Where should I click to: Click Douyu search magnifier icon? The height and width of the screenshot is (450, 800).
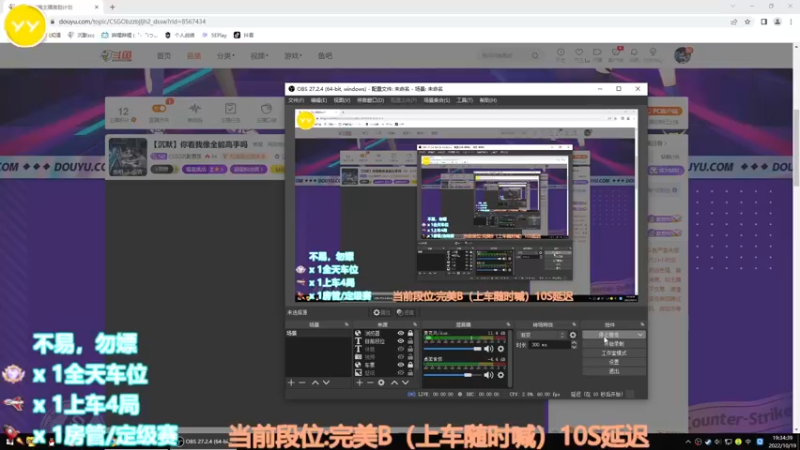click(535, 56)
